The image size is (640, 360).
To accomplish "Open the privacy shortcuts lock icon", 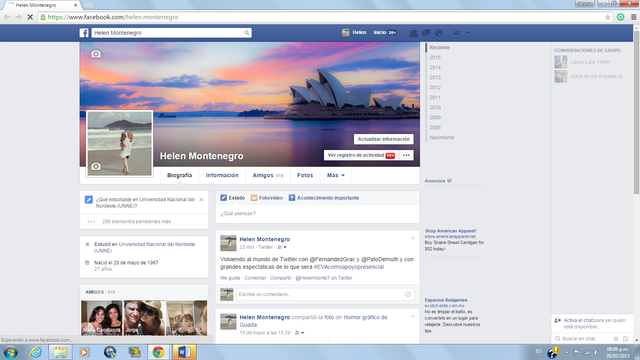I will coord(457,33).
